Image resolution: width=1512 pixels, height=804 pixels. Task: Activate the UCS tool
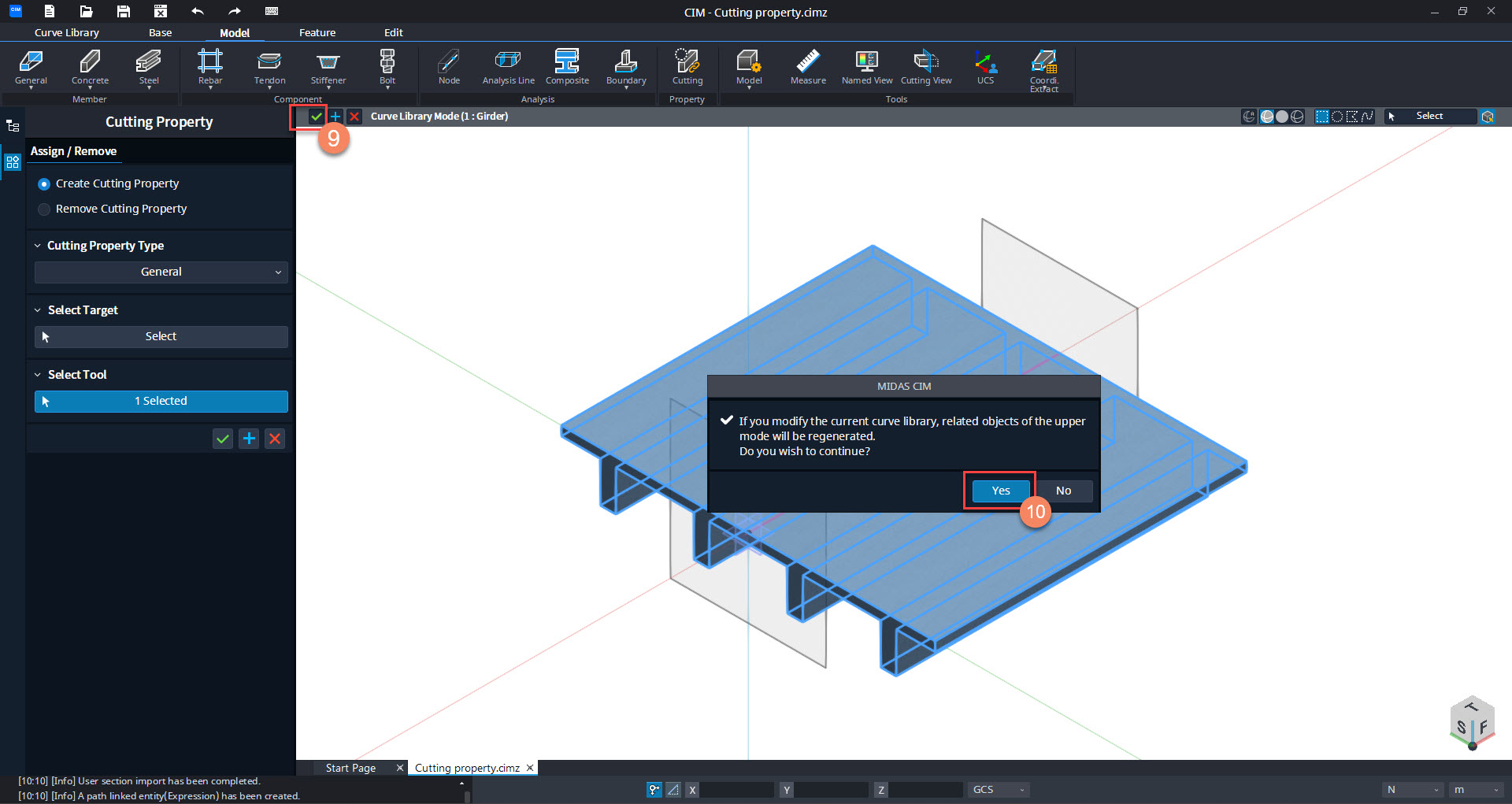coord(985,68)
